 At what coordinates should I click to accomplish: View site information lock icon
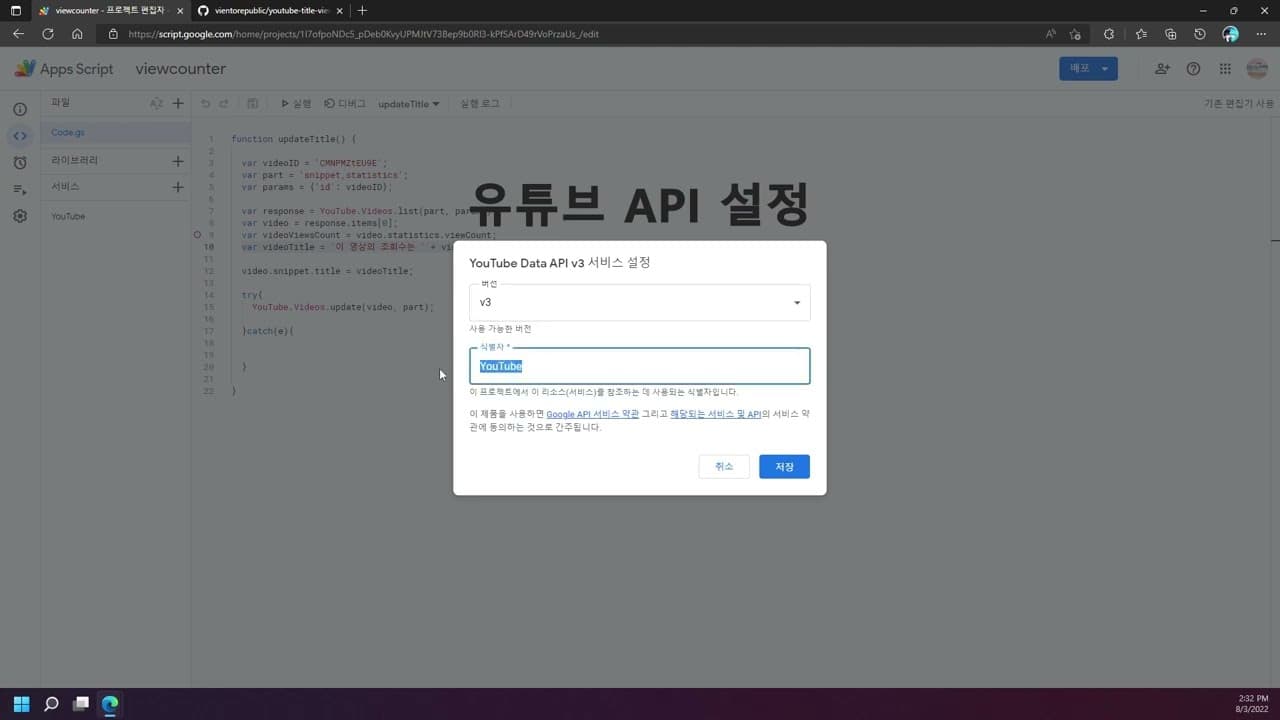pos(113,34)
